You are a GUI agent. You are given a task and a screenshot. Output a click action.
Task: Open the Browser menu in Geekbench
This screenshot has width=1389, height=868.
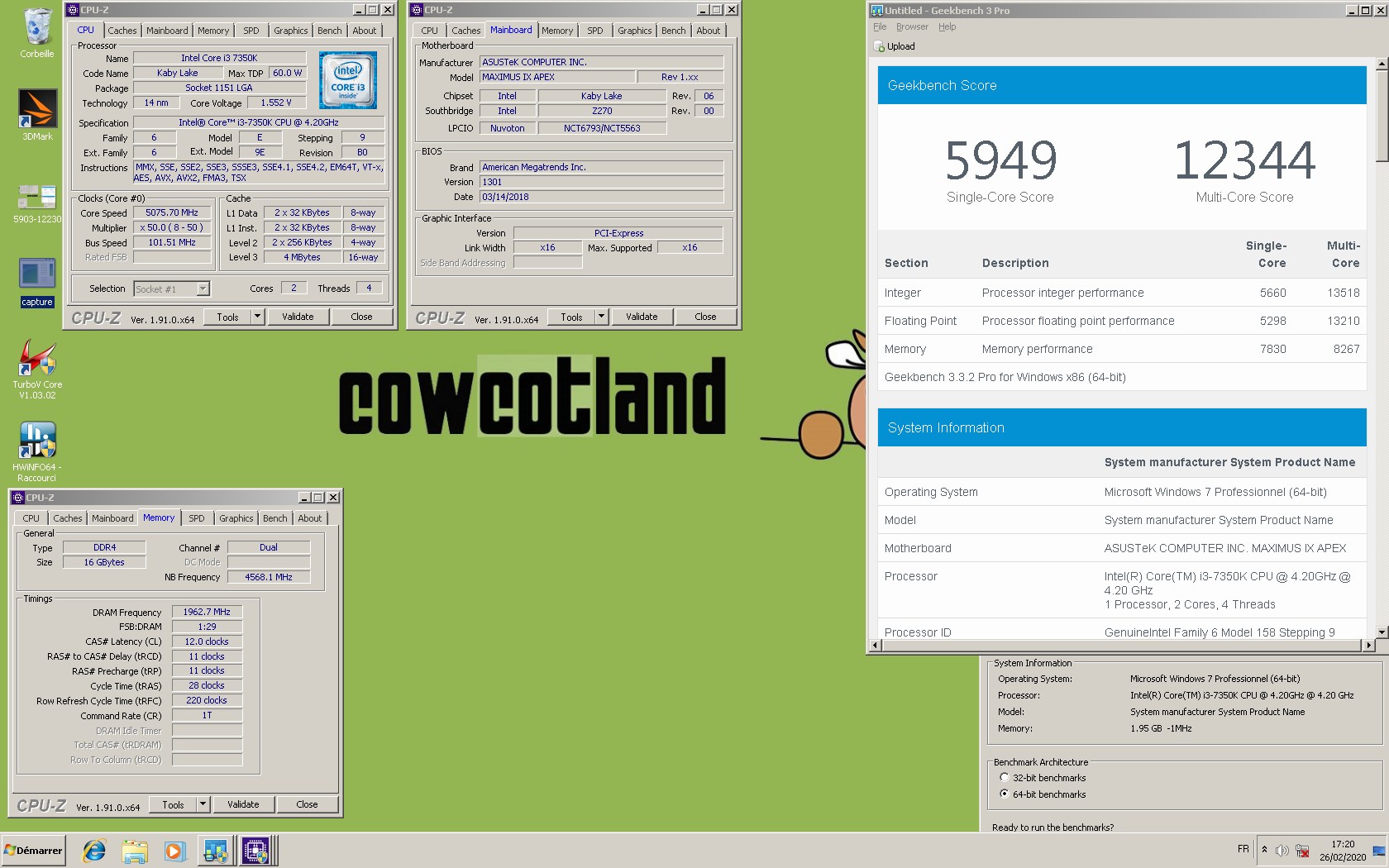[x=912, y=26]
